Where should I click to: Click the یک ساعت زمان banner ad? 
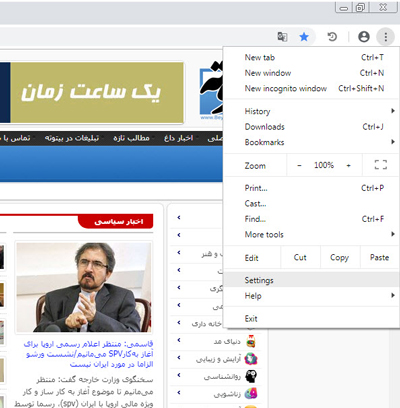click(x=92, y=92)
